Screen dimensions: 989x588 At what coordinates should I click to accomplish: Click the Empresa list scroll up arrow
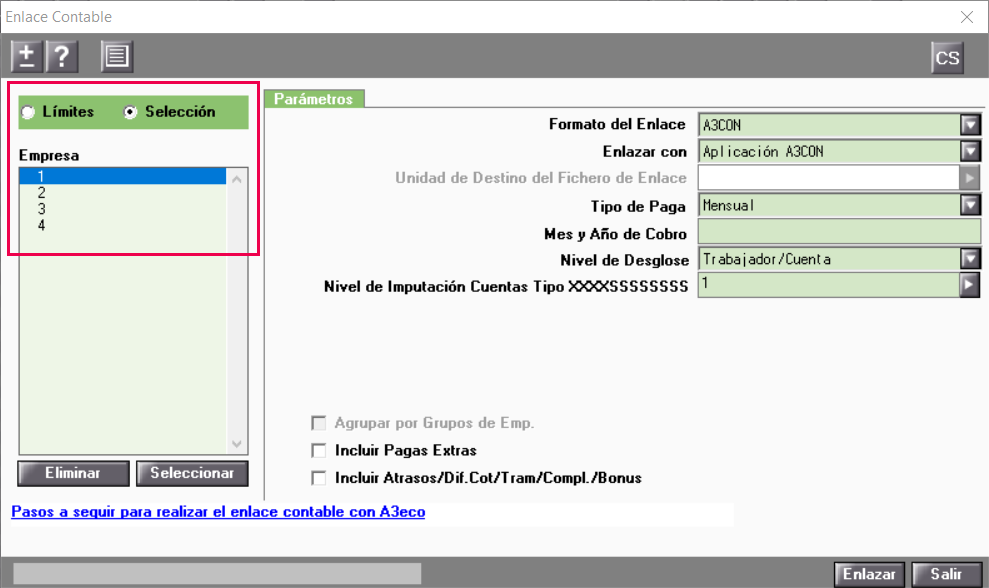237,179
